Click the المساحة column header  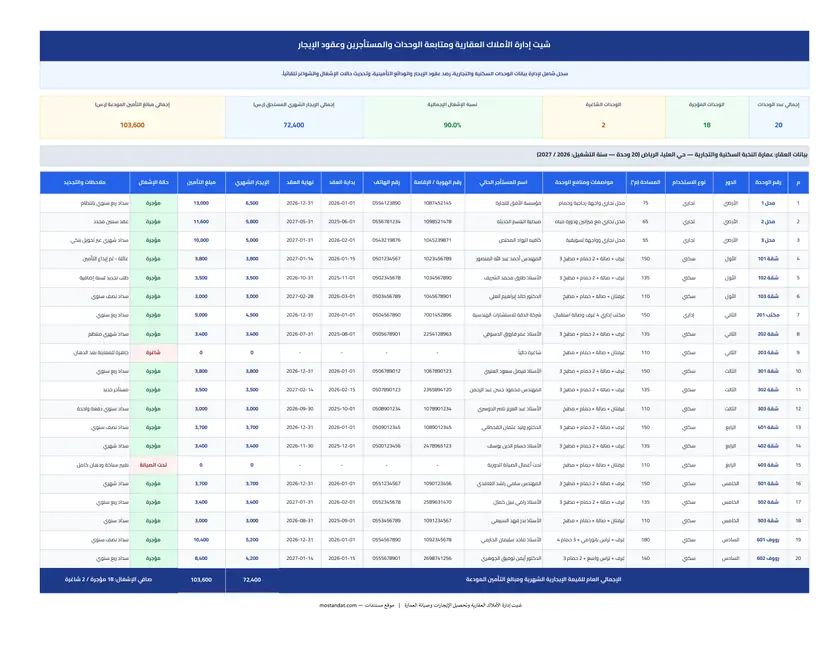(646, 183)
